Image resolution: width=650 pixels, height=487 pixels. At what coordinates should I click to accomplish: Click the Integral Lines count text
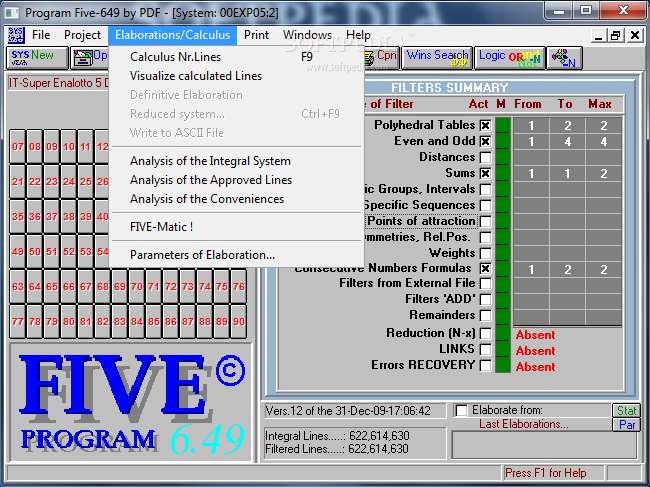pos(337,436)
